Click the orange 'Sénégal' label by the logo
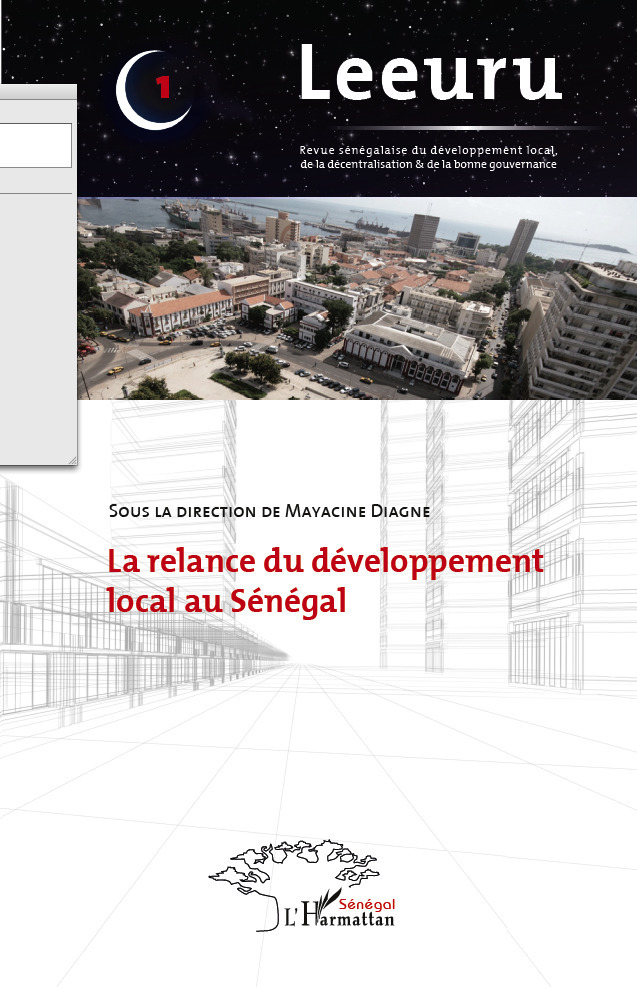637x987 pixels. pyautogui.click(x=367, y=902)
